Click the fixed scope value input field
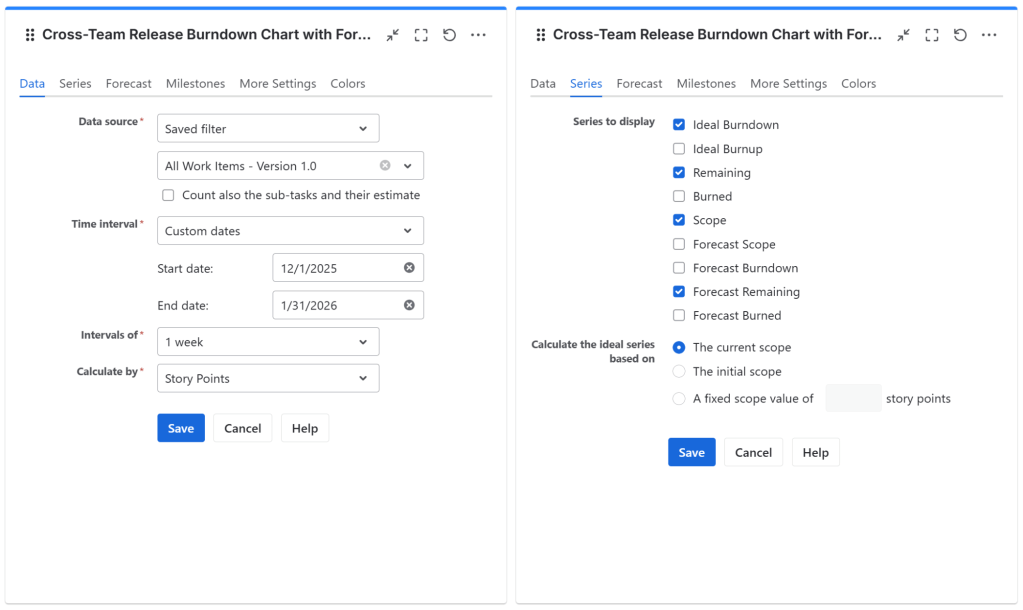The image size is (1023, 610). coord(852,399)
